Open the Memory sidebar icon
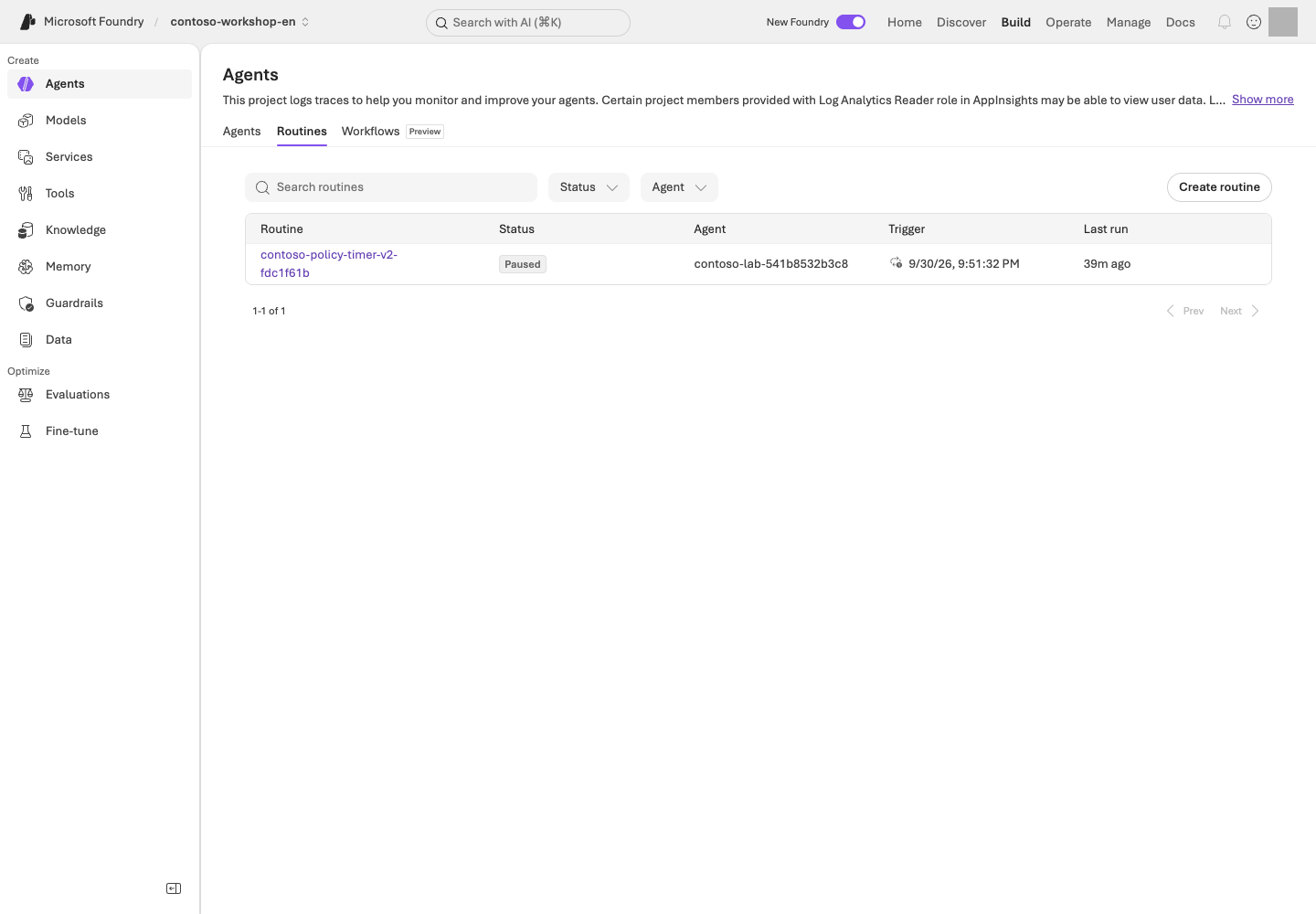 click(26, 267)
